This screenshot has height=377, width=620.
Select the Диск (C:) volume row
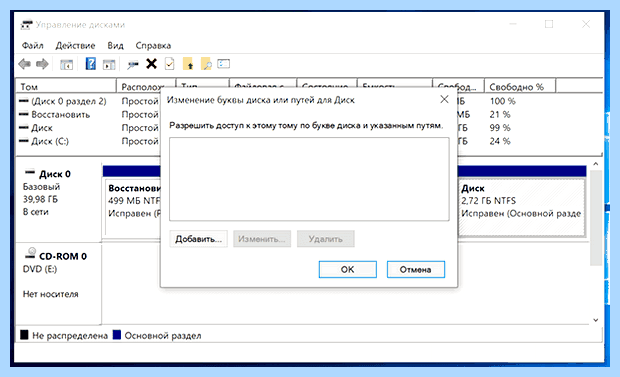(50, 141)
